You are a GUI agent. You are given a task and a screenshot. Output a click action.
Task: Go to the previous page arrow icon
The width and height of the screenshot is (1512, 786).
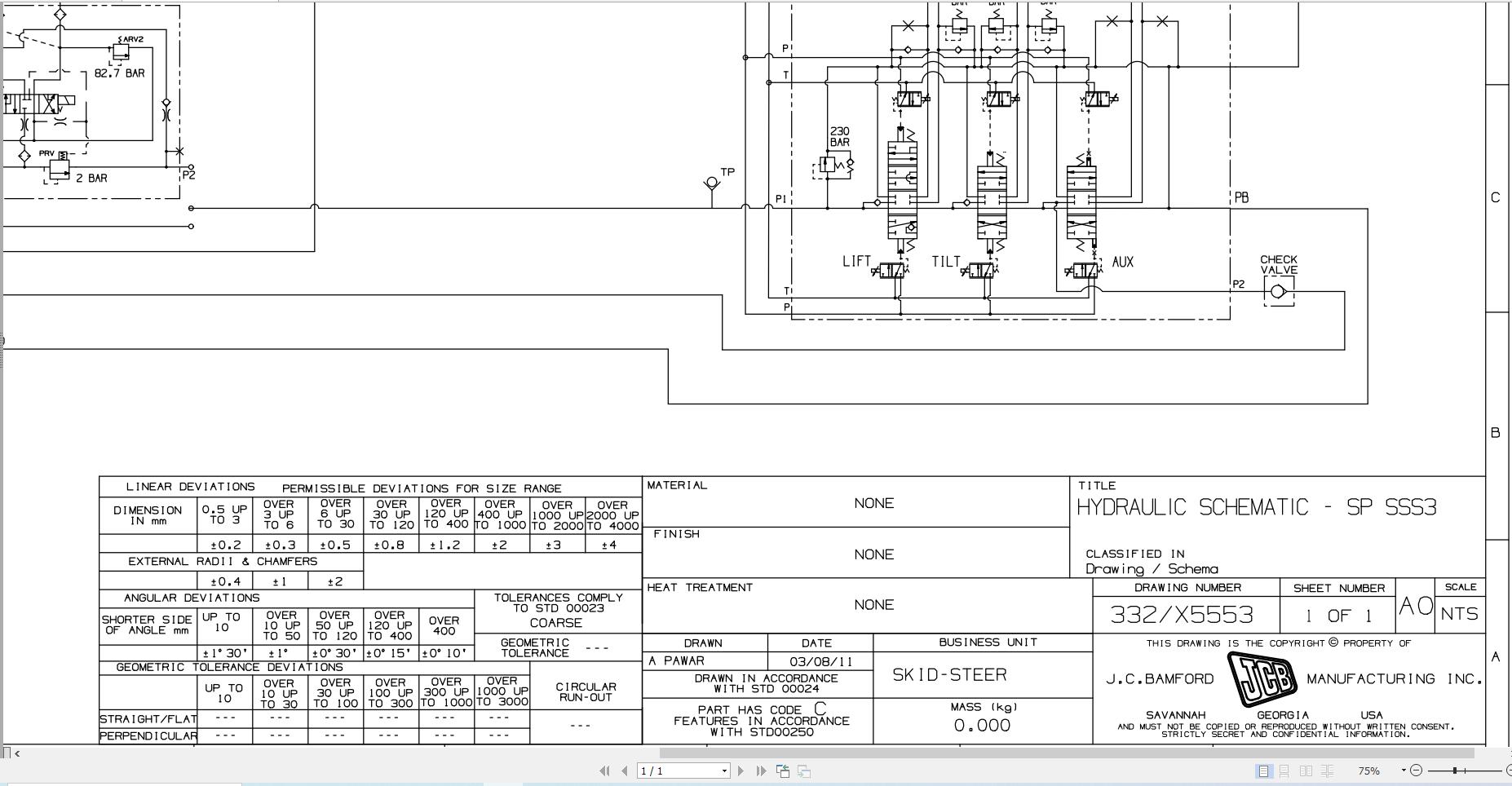pos(625,771)
